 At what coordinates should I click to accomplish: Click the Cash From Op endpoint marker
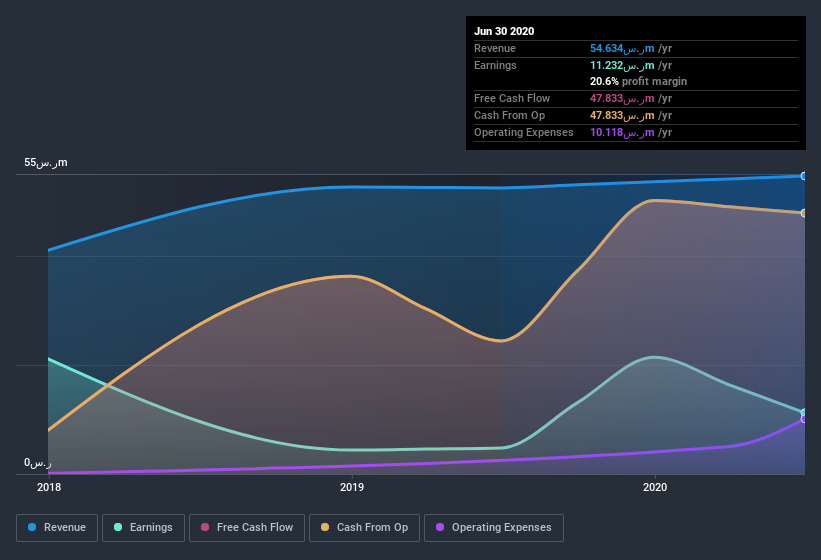pos(804,213)
